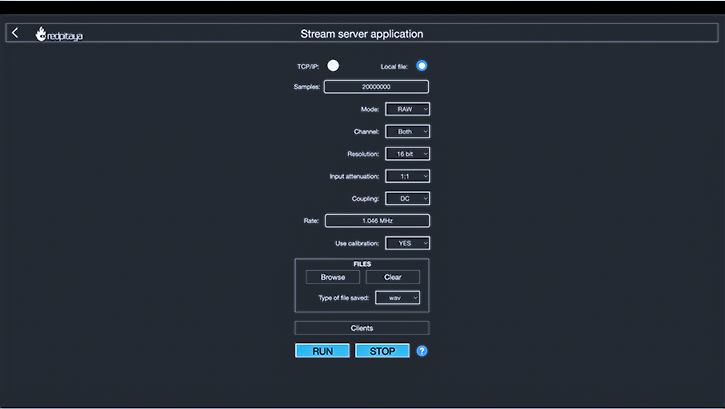
Task: Open the Mode dropdown showing RAW
Action: pyautogui.click(x=407, y=109)
